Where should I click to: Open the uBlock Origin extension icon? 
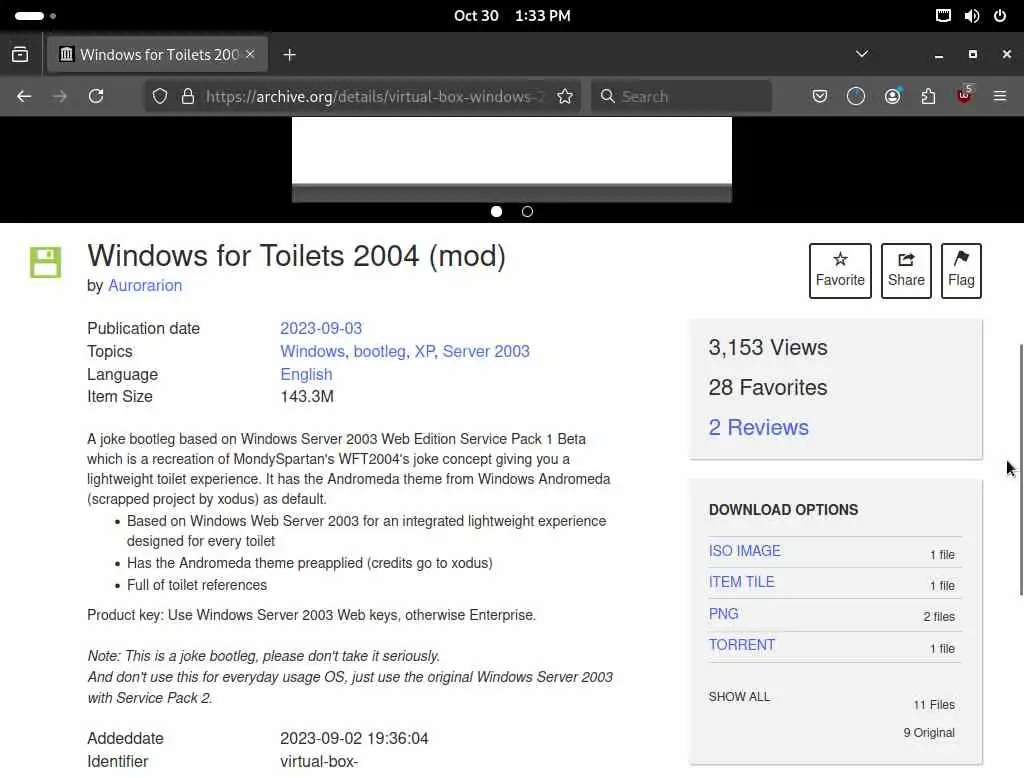pyautogui.click(x=965, y=95)
